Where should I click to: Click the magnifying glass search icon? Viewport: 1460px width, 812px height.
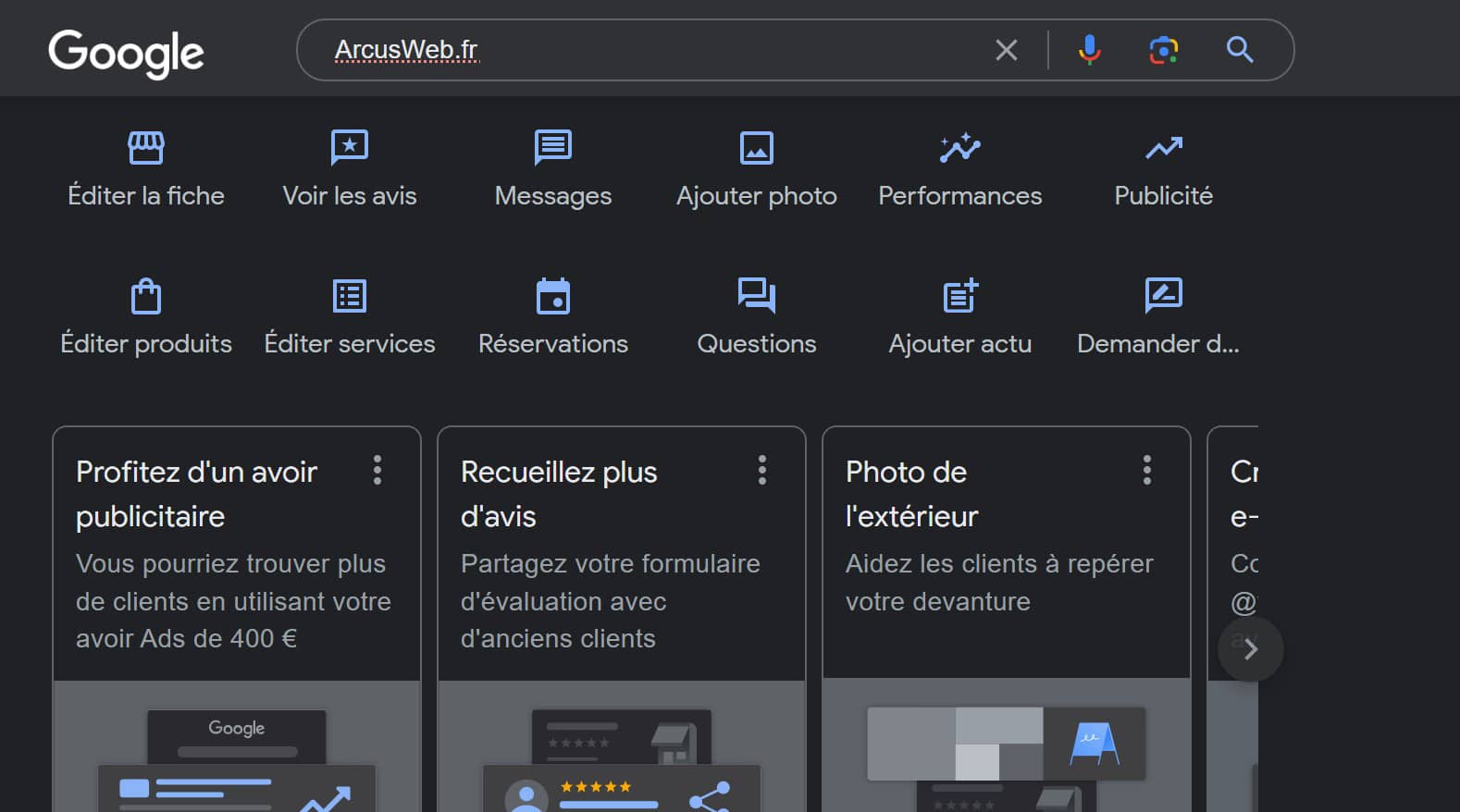(1240, 50)
